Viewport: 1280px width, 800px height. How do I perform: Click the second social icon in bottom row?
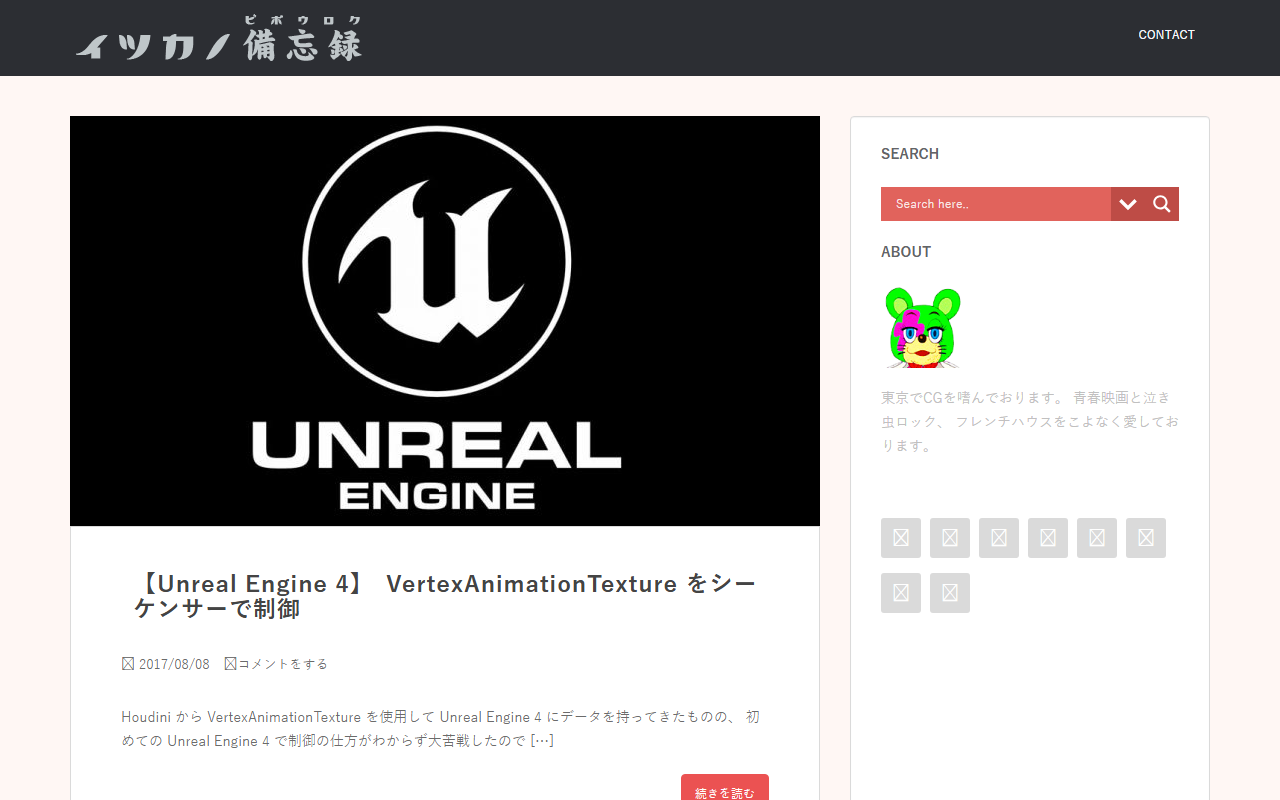[950, 593]
